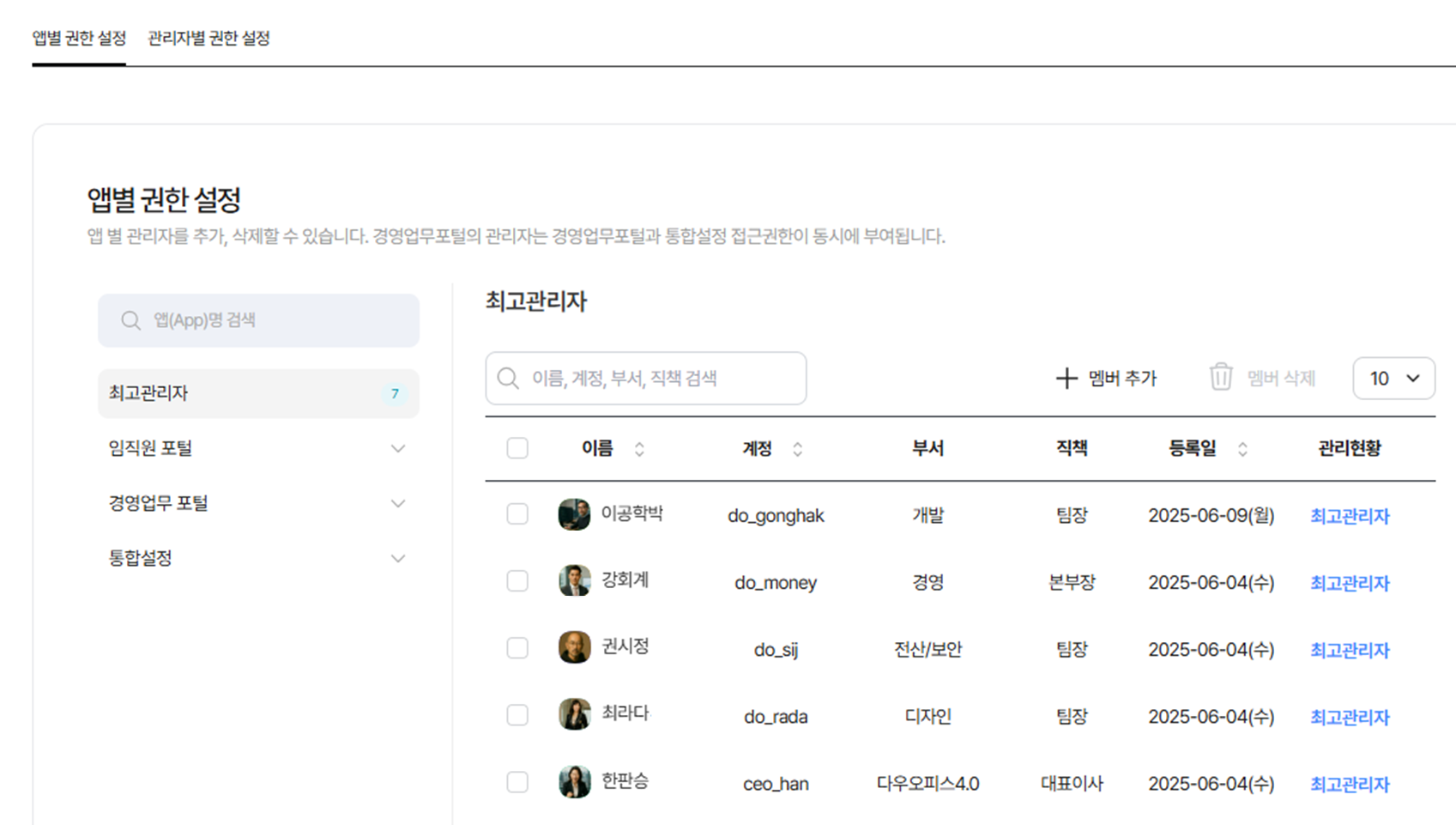Click the trash icon for member delete
This screenshot has height=825, width=1456.
coord(1220,378)
